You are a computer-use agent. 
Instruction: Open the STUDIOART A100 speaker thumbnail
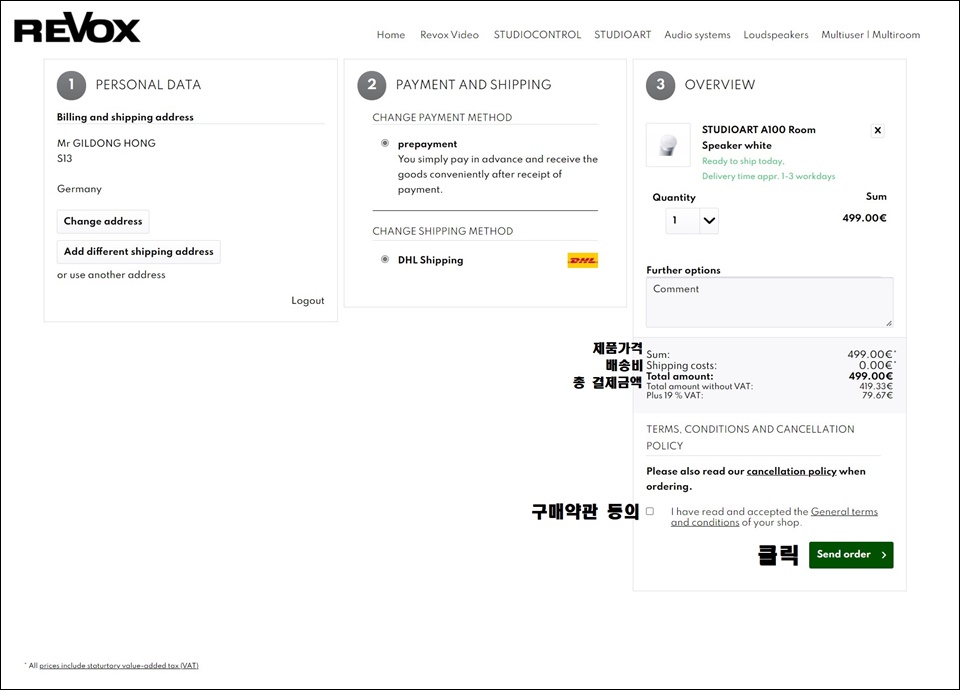pos(668,145)
